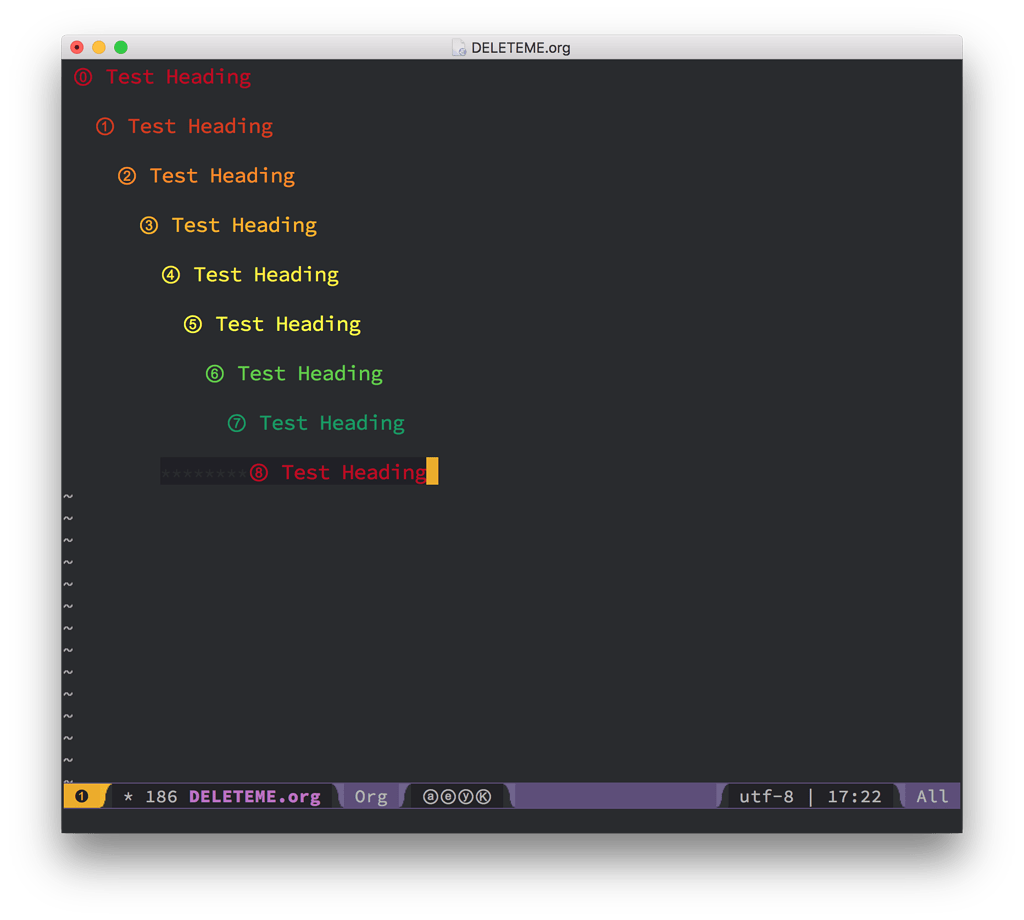Click the asterisk modified-buffer indicator
Image resolution: width=1024 pixels, height=920 pixels.
(x=128, y=796)
